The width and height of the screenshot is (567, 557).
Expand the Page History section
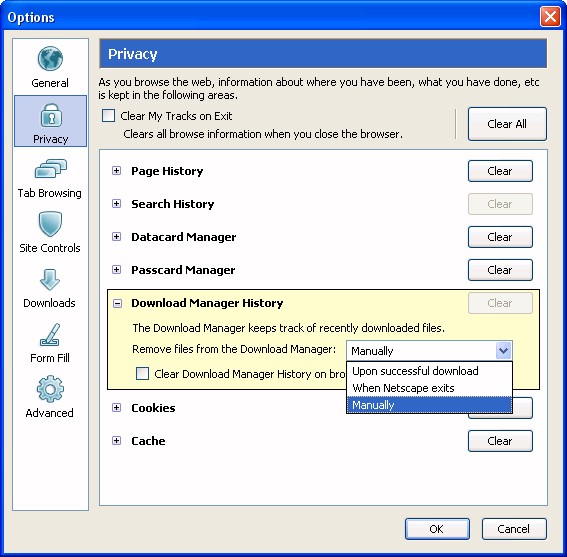(x=116, y=171)
